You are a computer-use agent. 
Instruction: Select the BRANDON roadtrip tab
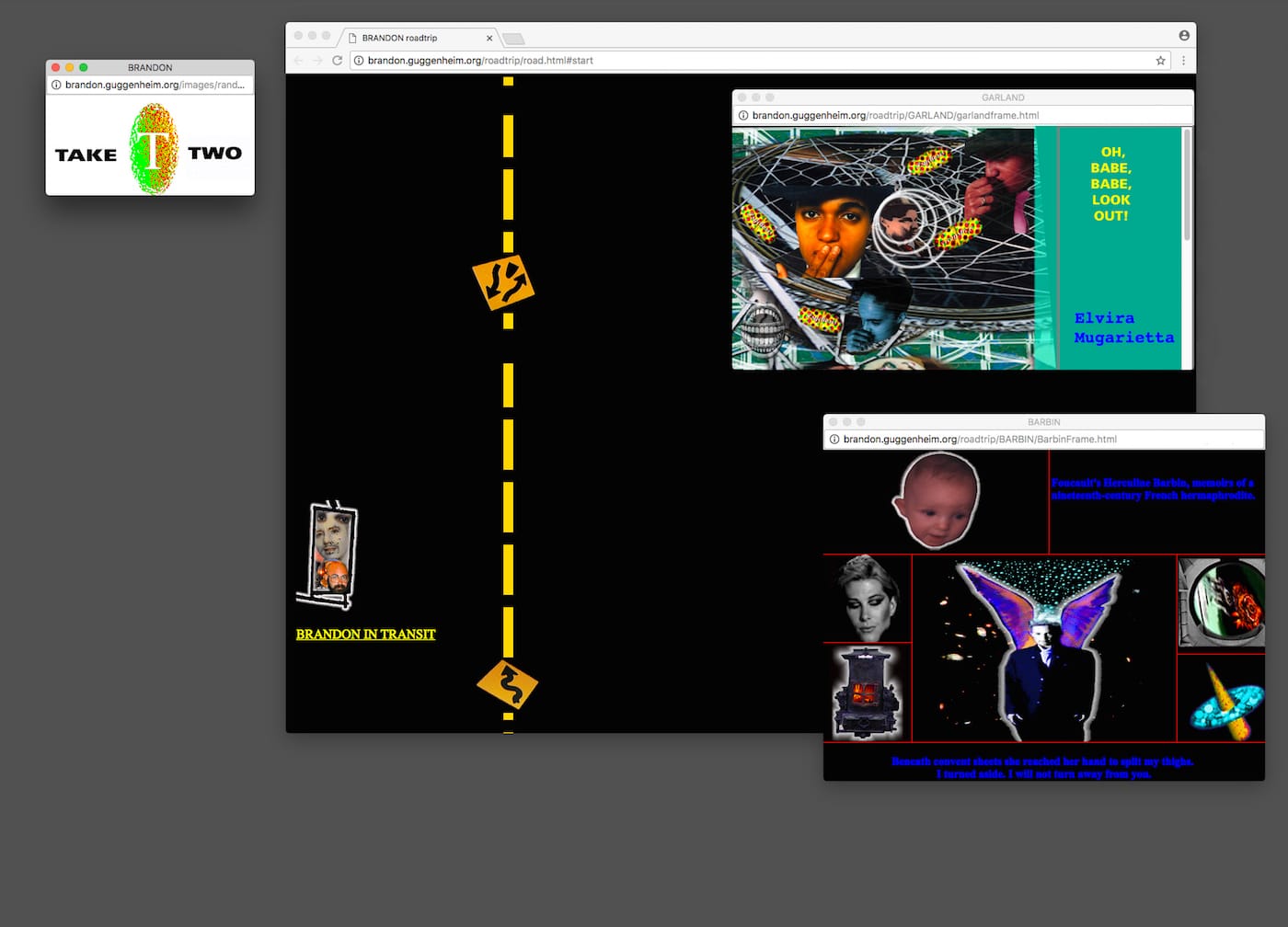click(x=419, y=38)
